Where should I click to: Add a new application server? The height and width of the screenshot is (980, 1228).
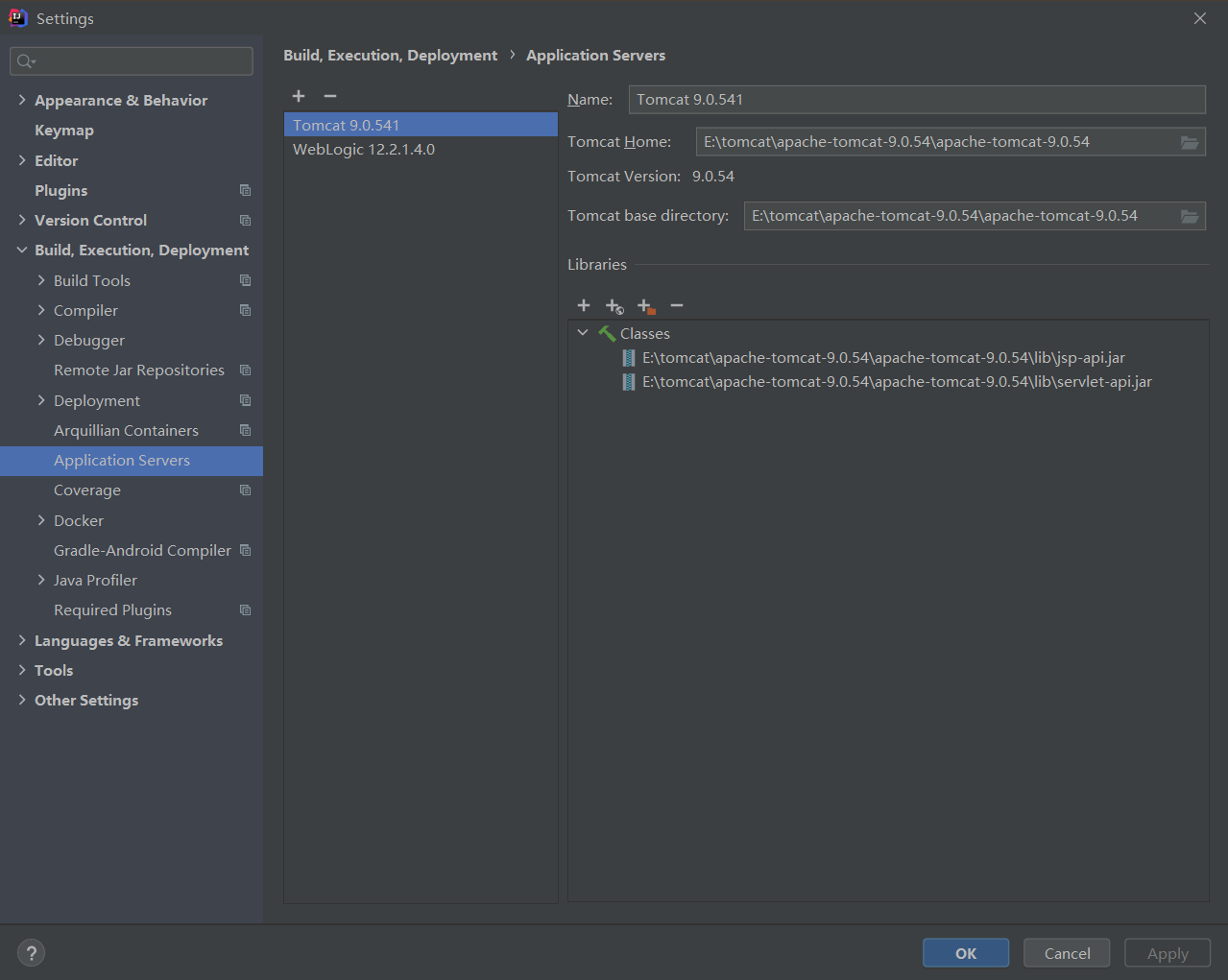[x=299, y=96]
